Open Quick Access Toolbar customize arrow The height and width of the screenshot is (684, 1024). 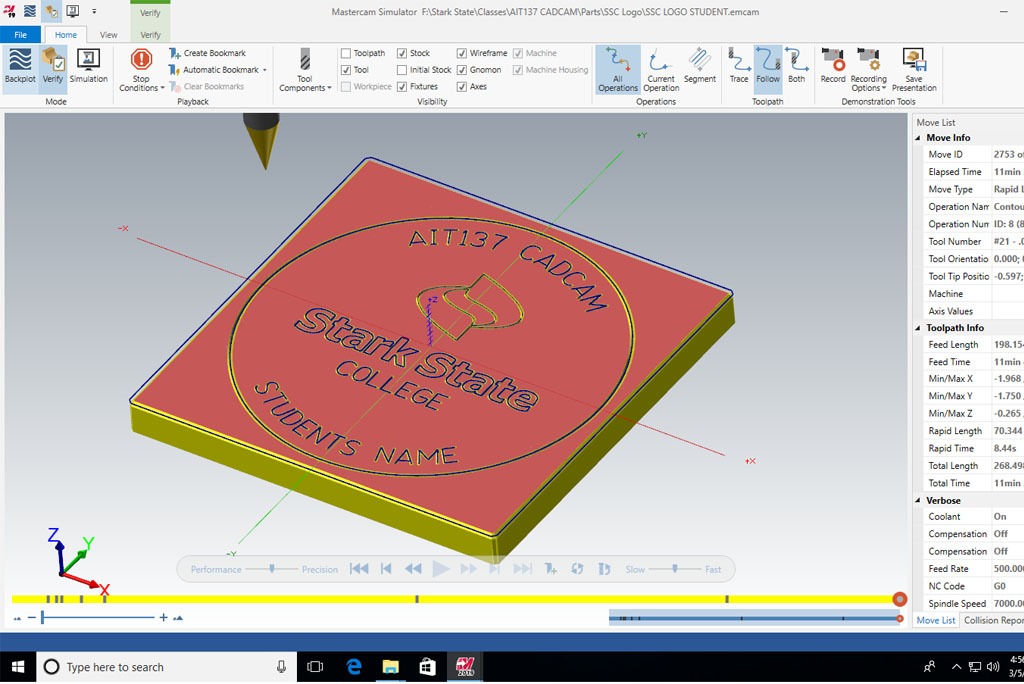pyautogui.click(x=94, y=11)
